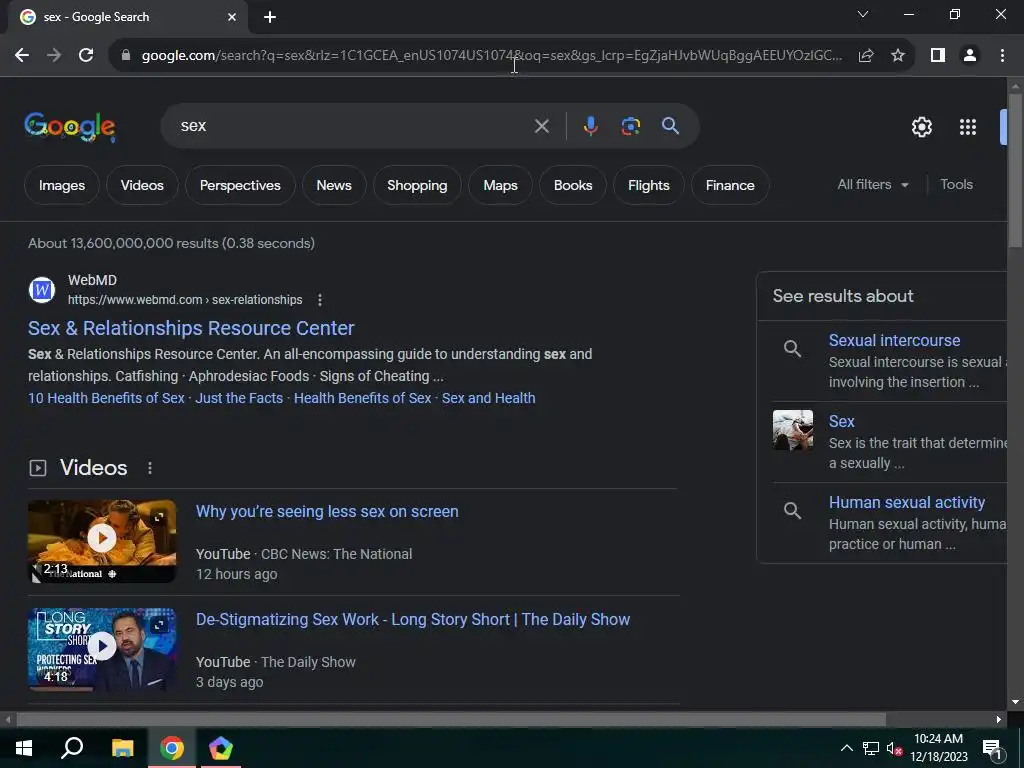The width and height of the screenshot is (1024, 768).
Task: Click the vertical scrollbar thumb
Action: 1015,170
